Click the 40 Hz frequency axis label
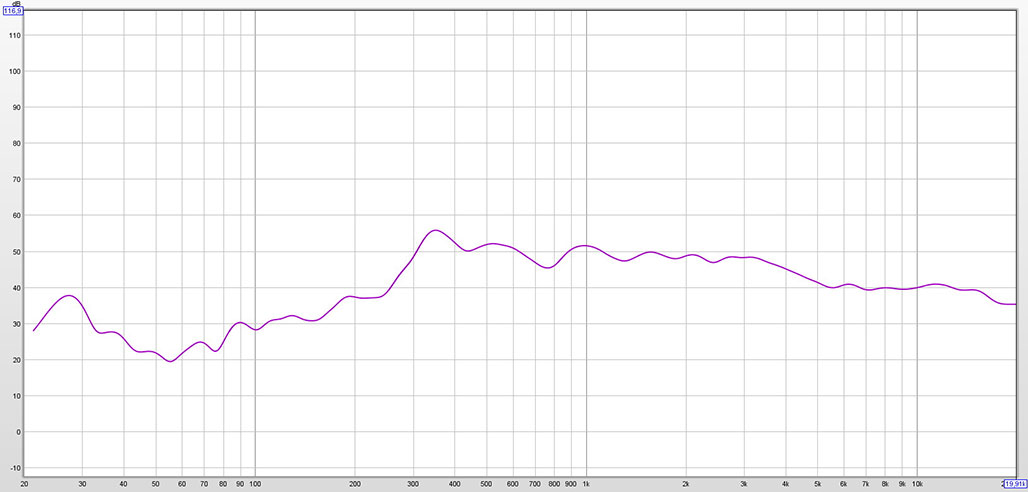Screen dimensions: 1028x492 click(x=123, y=483)
